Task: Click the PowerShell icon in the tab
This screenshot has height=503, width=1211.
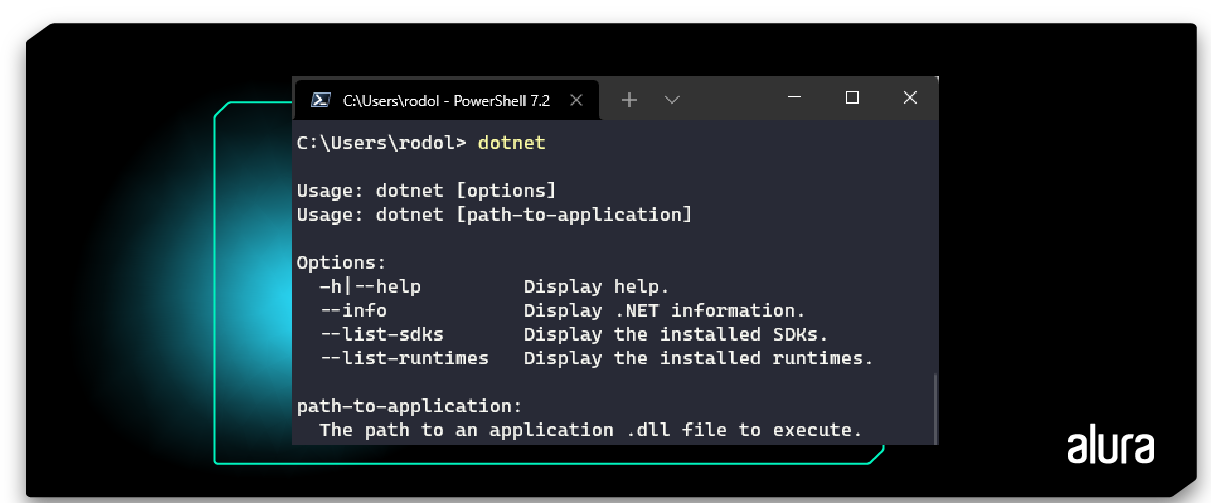Action: click(321, 99)
